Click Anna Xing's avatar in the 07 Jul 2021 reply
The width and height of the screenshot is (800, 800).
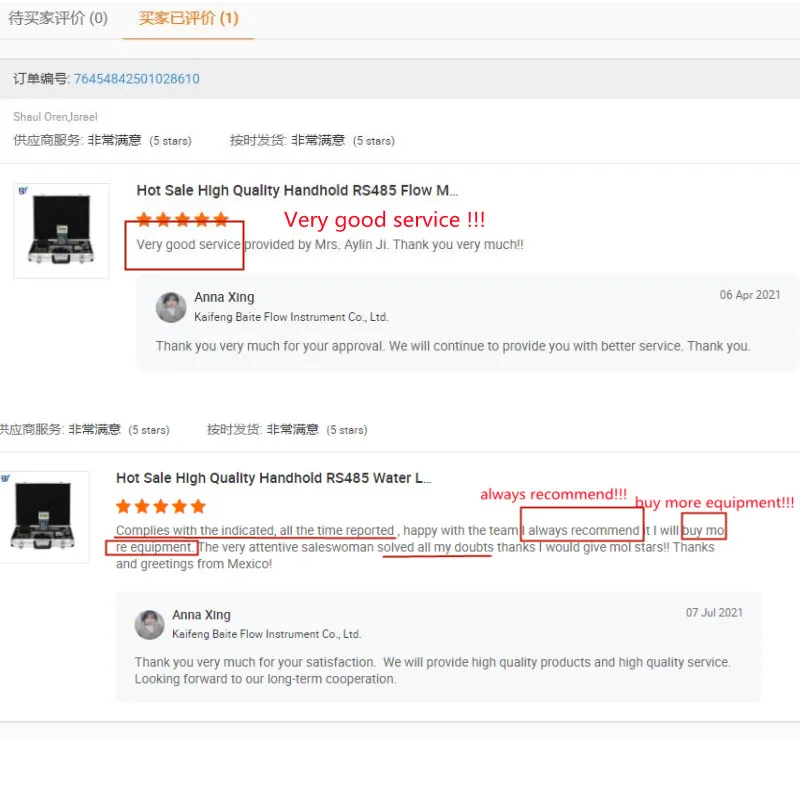point(149,624)
